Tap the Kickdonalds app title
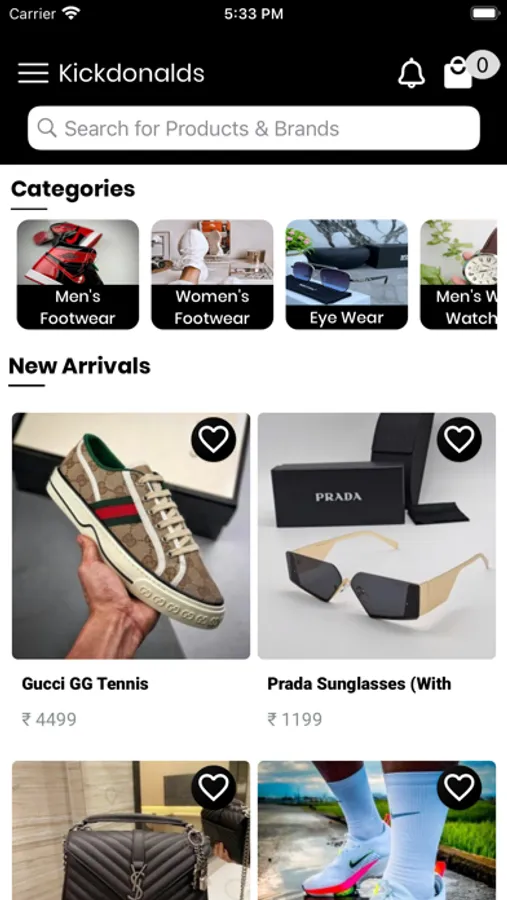507x900 pixels. (131, 73)
